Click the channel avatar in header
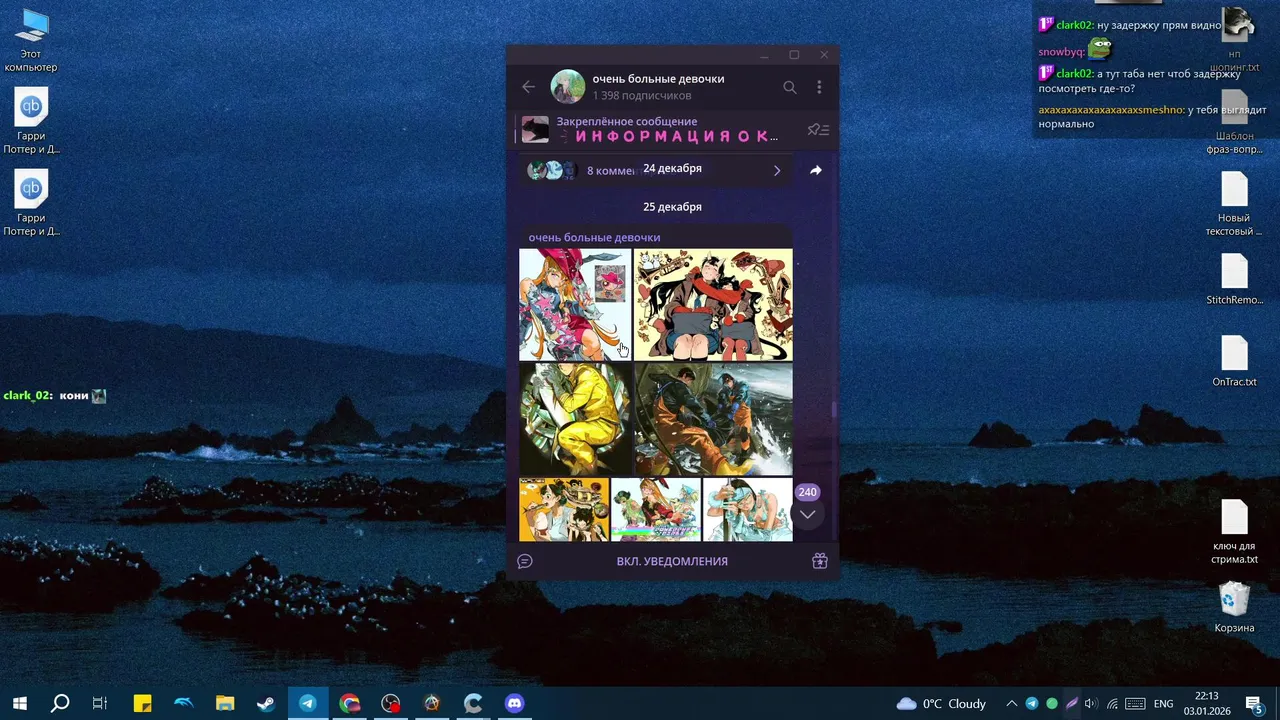Image resolution: width=1280 pixels, height=720 pixels. [568, 87]
